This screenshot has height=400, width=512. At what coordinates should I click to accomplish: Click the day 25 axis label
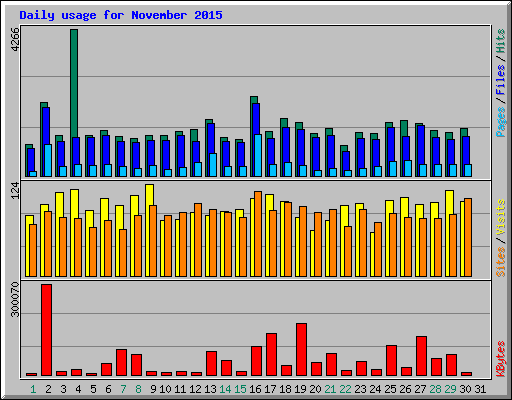390,389
